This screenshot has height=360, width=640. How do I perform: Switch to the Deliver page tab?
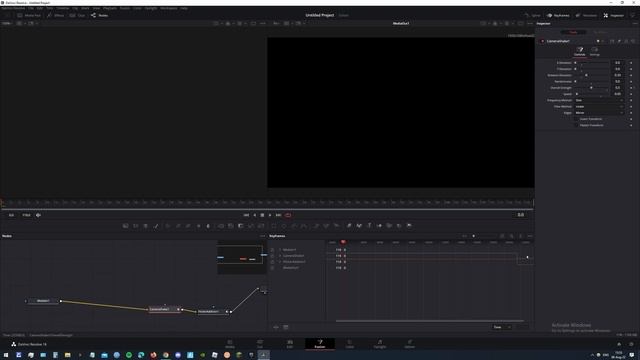click(409, 344)
